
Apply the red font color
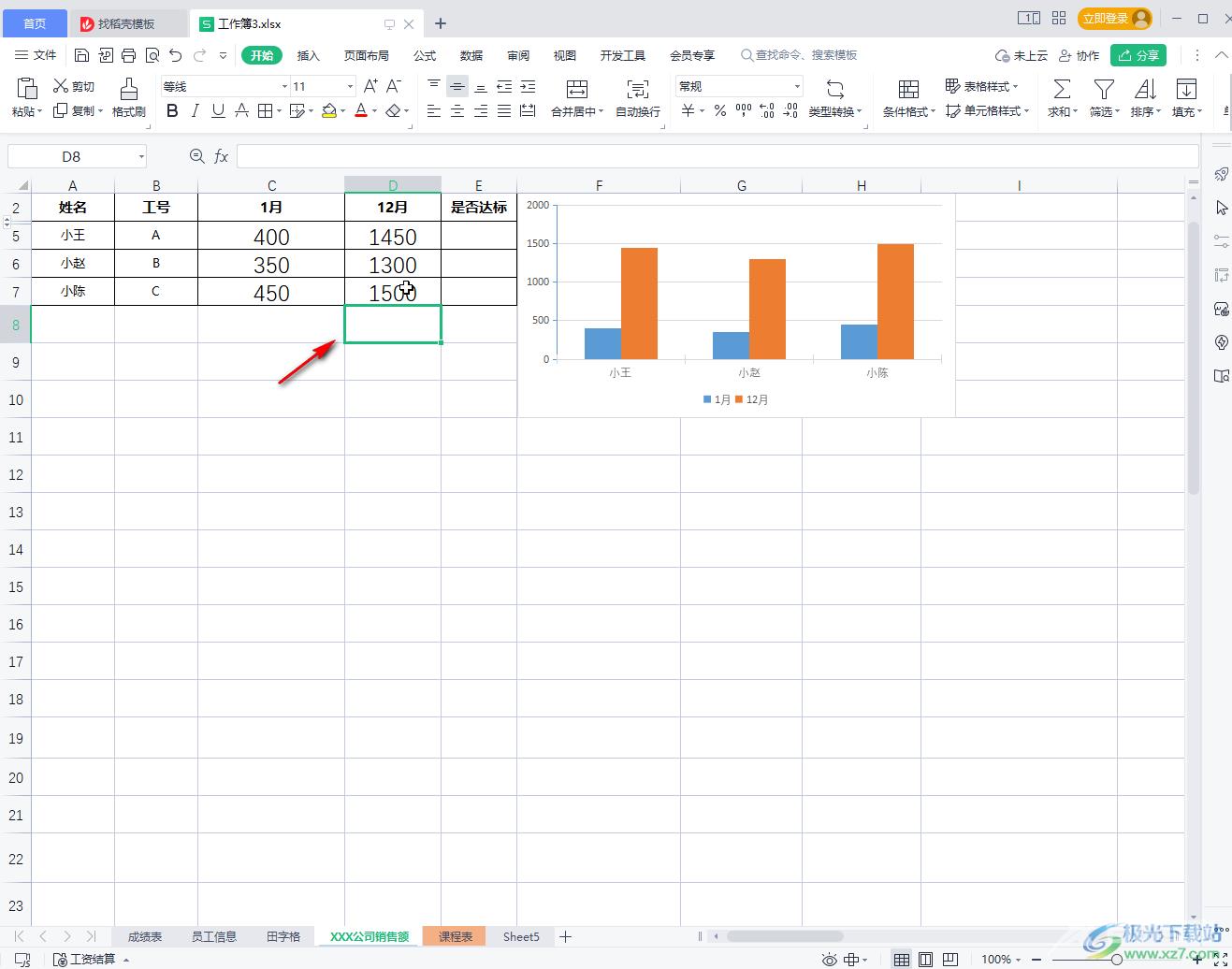[361, 110]
